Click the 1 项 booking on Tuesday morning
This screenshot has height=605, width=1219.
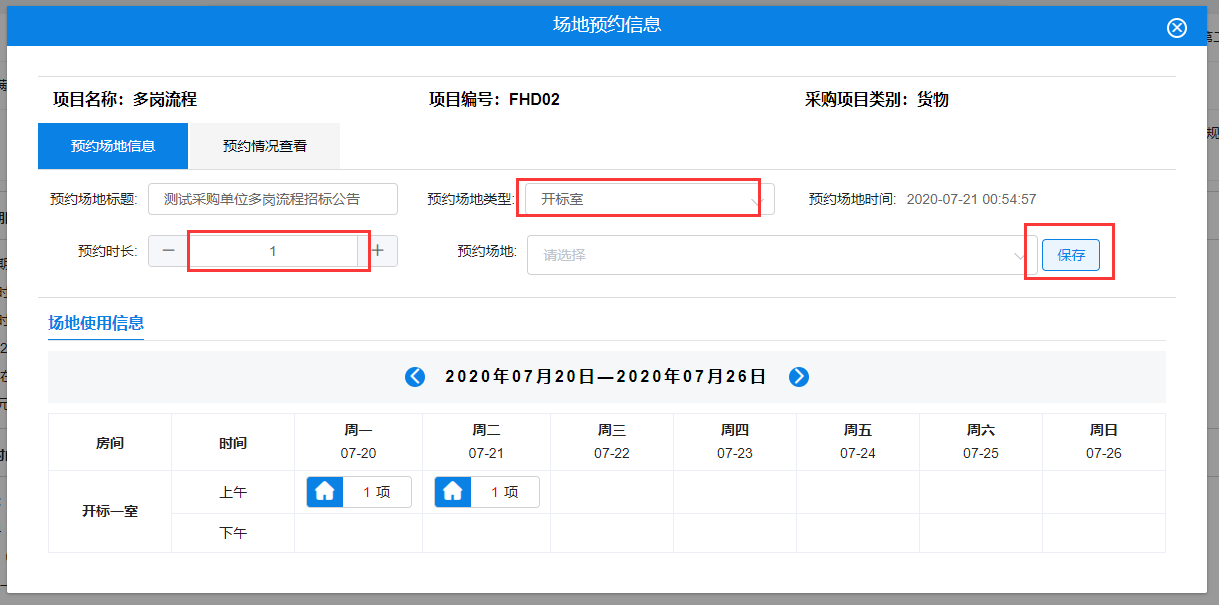tap(504, 492)
